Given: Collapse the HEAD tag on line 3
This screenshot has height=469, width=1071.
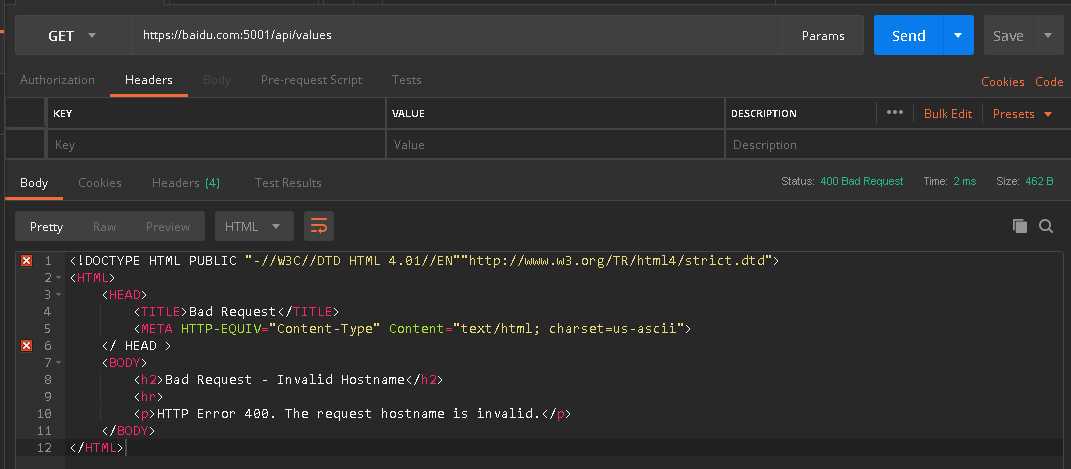Looking at the screenshot, I should (x=58, y=295).
